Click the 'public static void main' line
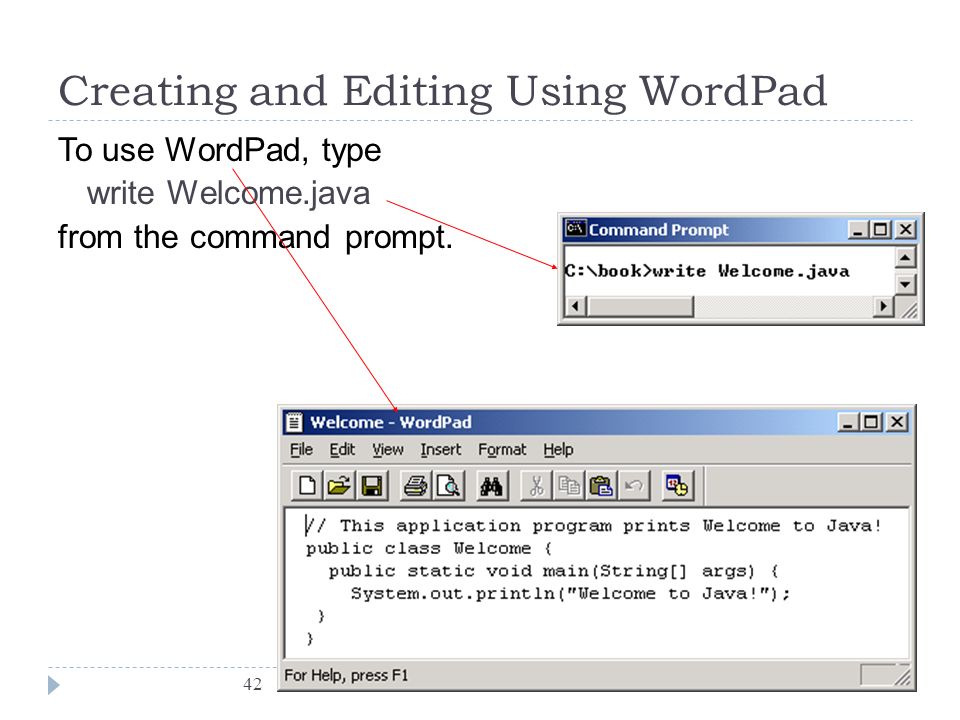 [553, 571]
